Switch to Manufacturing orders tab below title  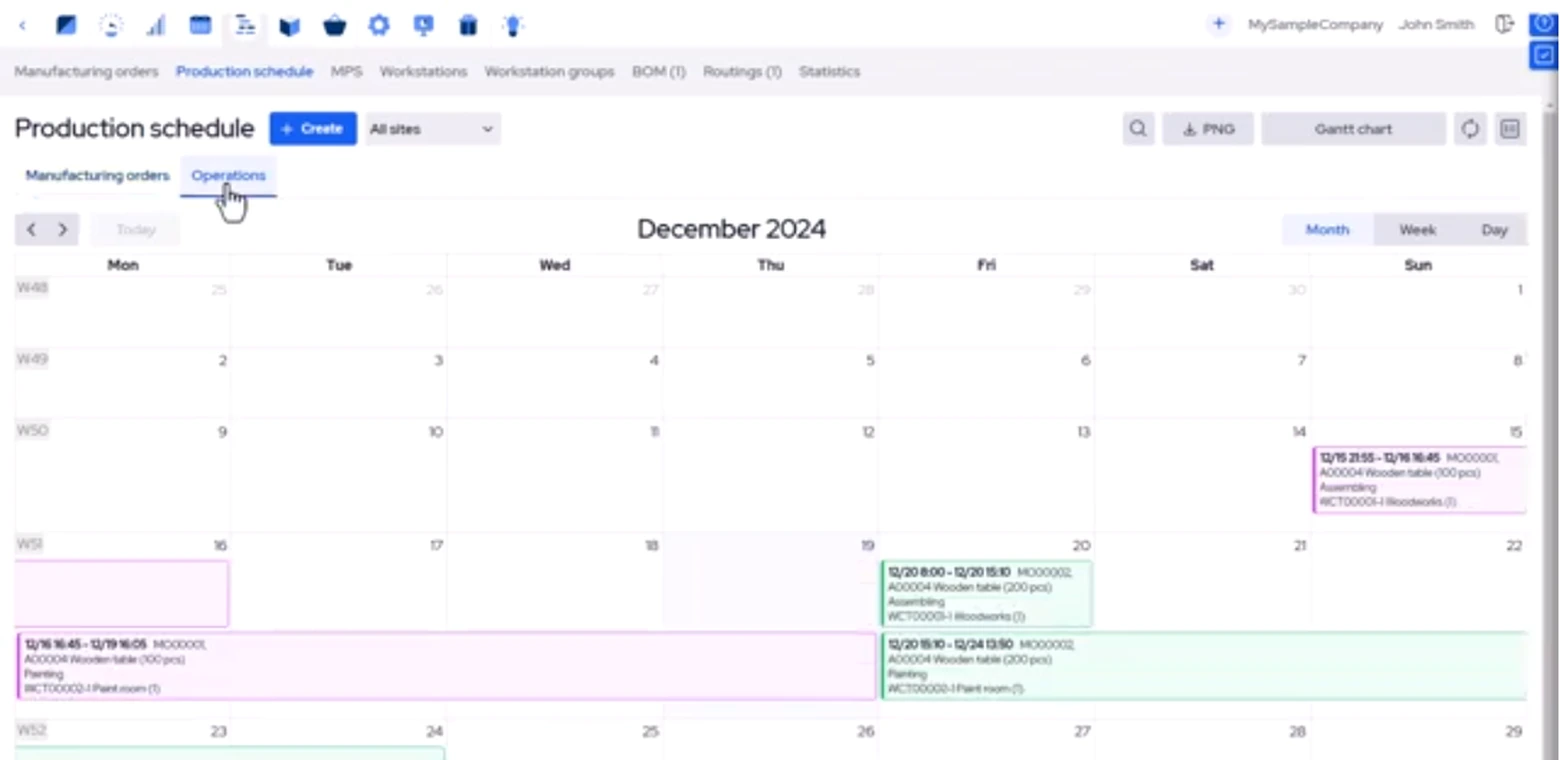pyautogui.click(x=97, y=175)
